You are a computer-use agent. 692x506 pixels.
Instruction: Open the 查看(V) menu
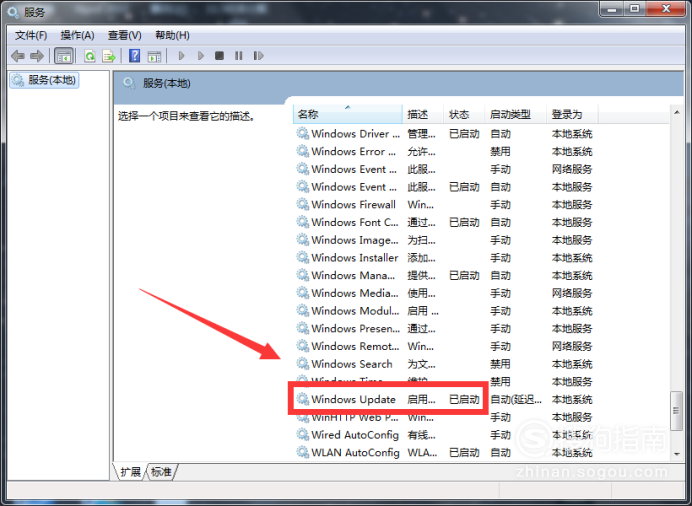(124, 35)
